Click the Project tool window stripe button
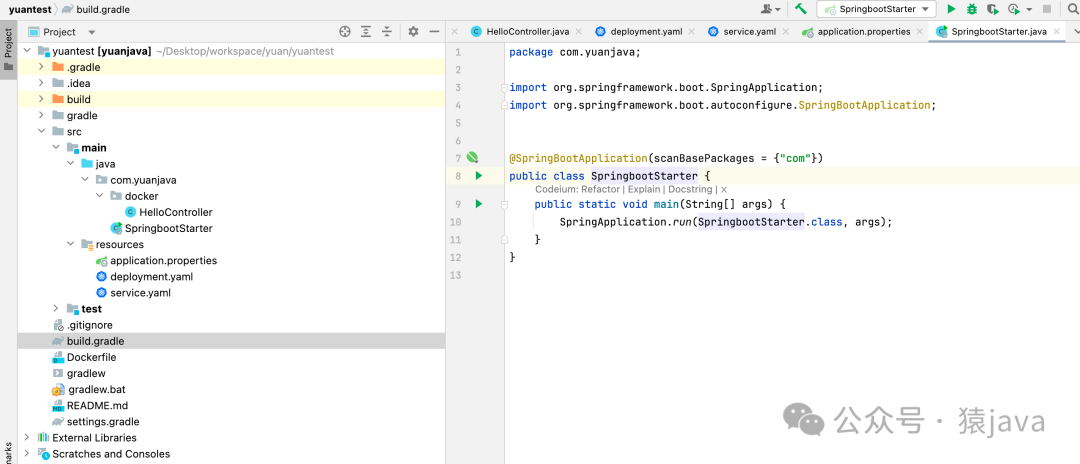 (8, 50)
